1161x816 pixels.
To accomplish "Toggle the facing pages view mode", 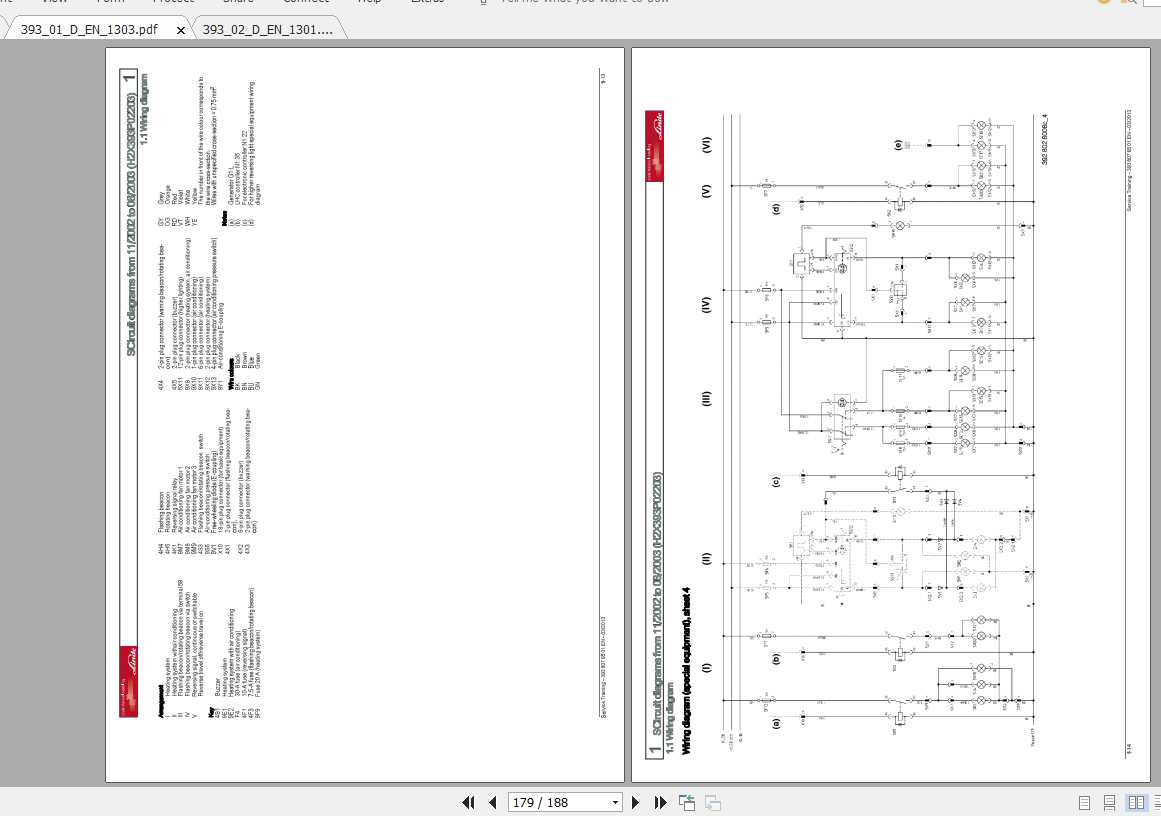I will click(x=1136, y=803).
